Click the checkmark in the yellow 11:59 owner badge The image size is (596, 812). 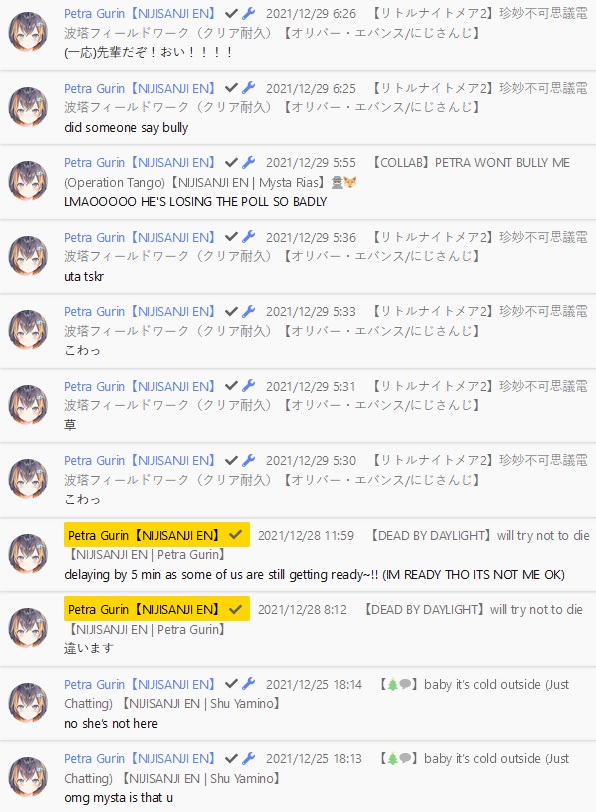(236, 535)
